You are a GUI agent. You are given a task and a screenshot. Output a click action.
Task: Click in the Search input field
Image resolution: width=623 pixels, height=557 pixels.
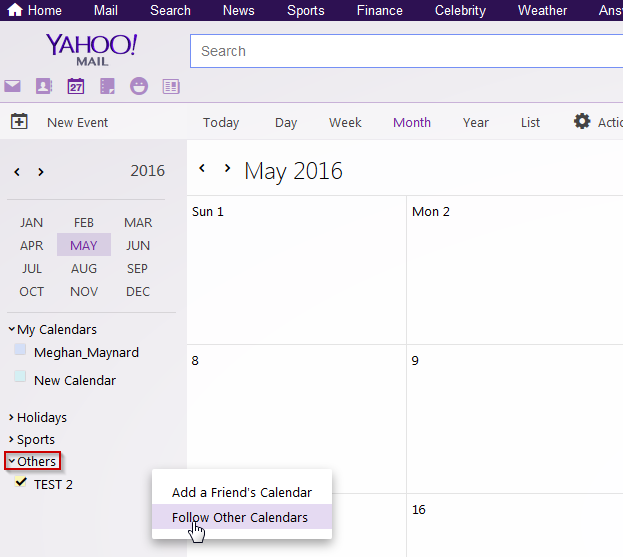[406, 51]
